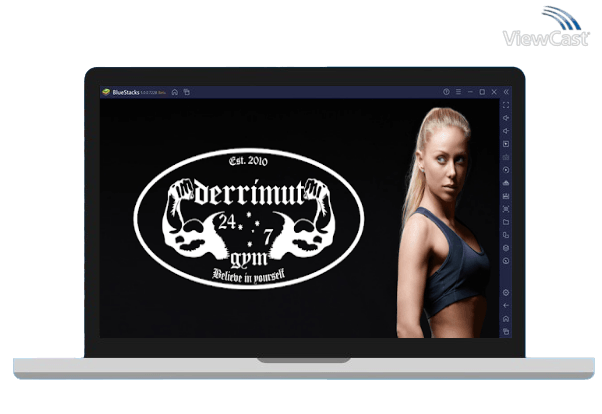This screenshot has height=414, width=602.
Task: Enter fullscreen mode from the sidebar
Action: pyautogui.click(x=506, y=105)
